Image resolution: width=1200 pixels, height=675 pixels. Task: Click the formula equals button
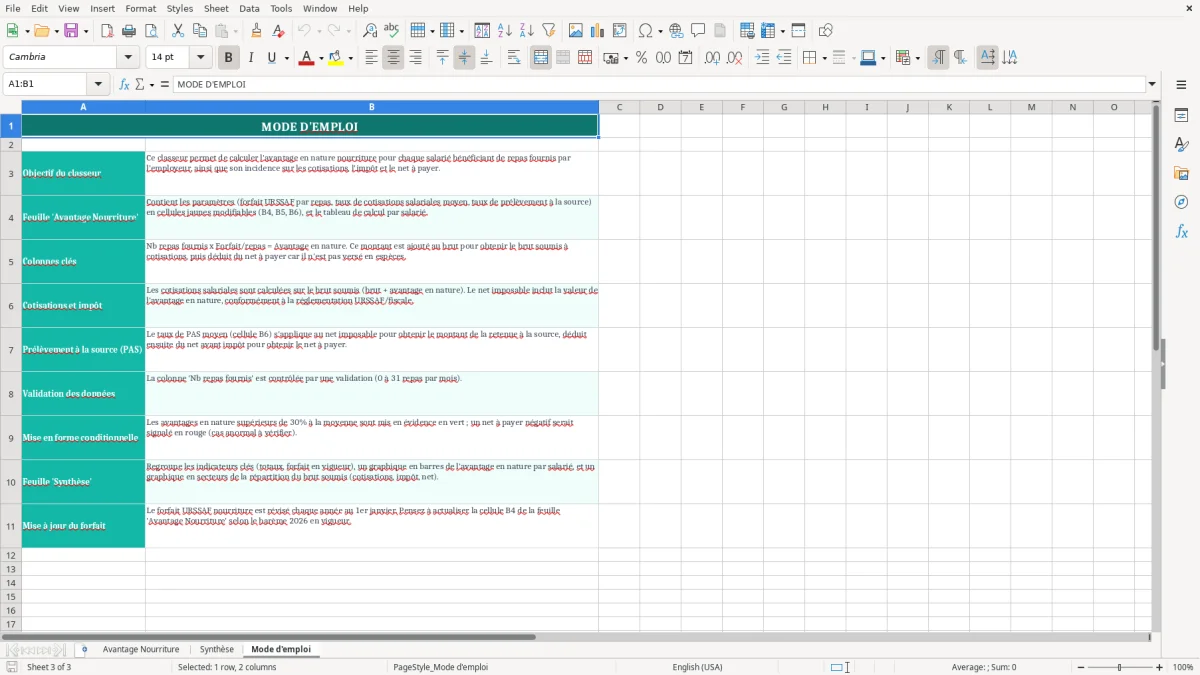(x=165, y=84)
